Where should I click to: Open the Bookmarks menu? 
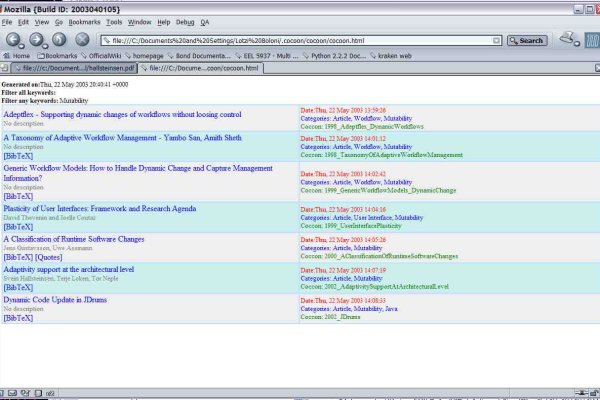point(82,21)
